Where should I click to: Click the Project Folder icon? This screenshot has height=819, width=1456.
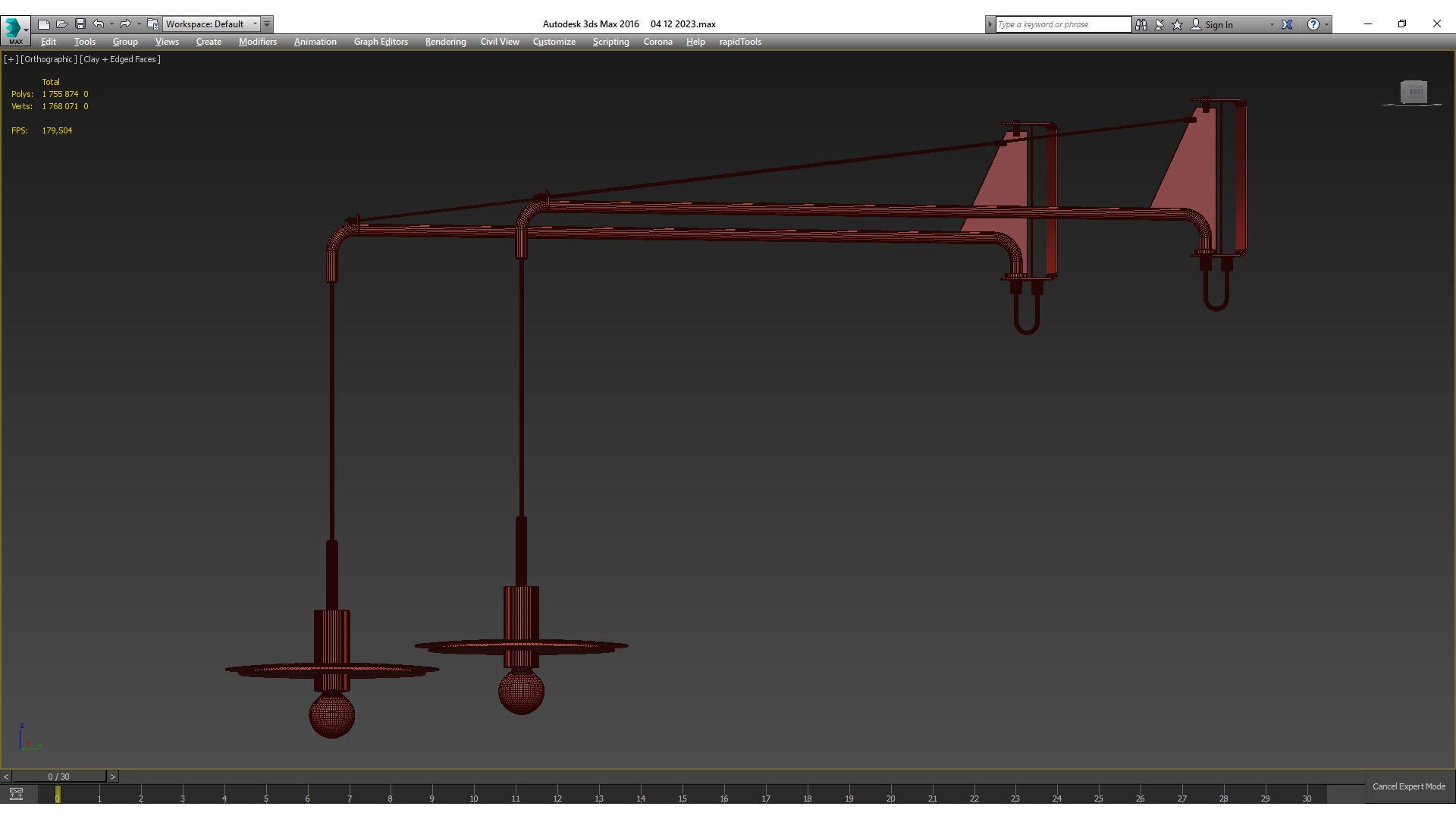point(152,24)
